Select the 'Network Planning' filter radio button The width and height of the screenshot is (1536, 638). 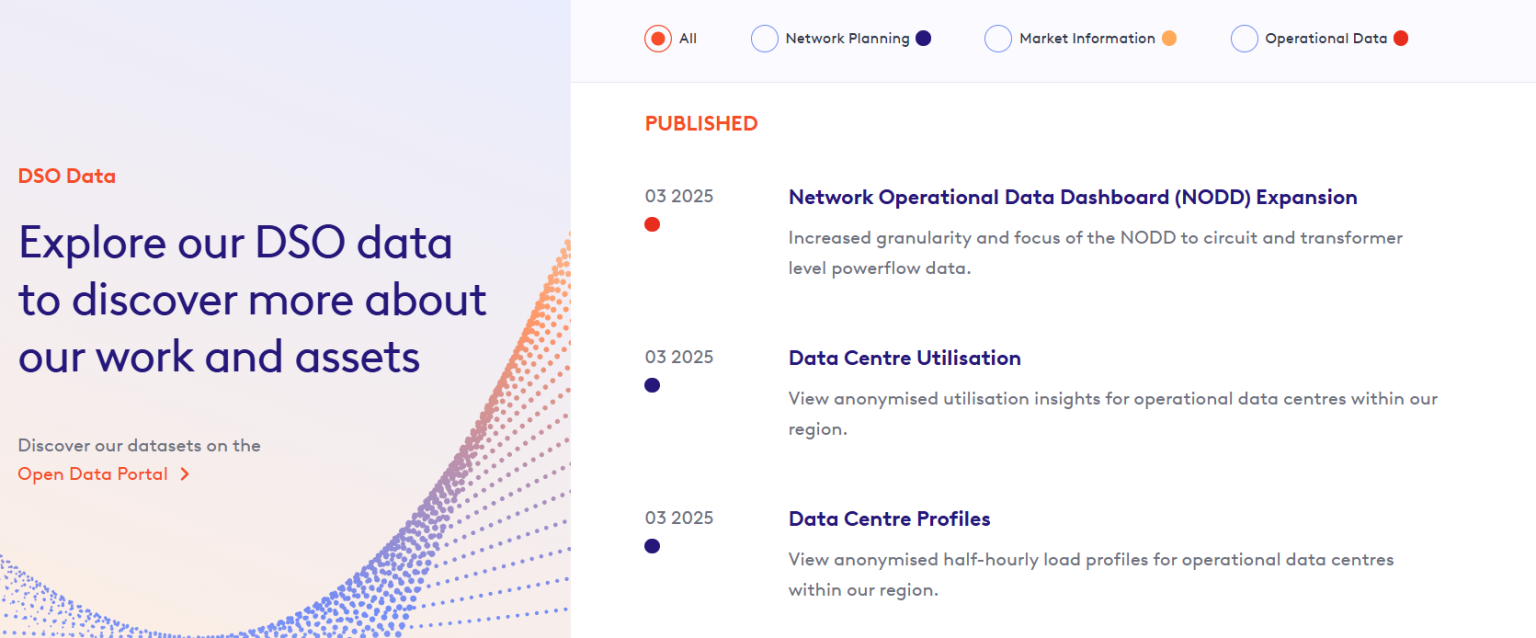(x=764, y=38)
